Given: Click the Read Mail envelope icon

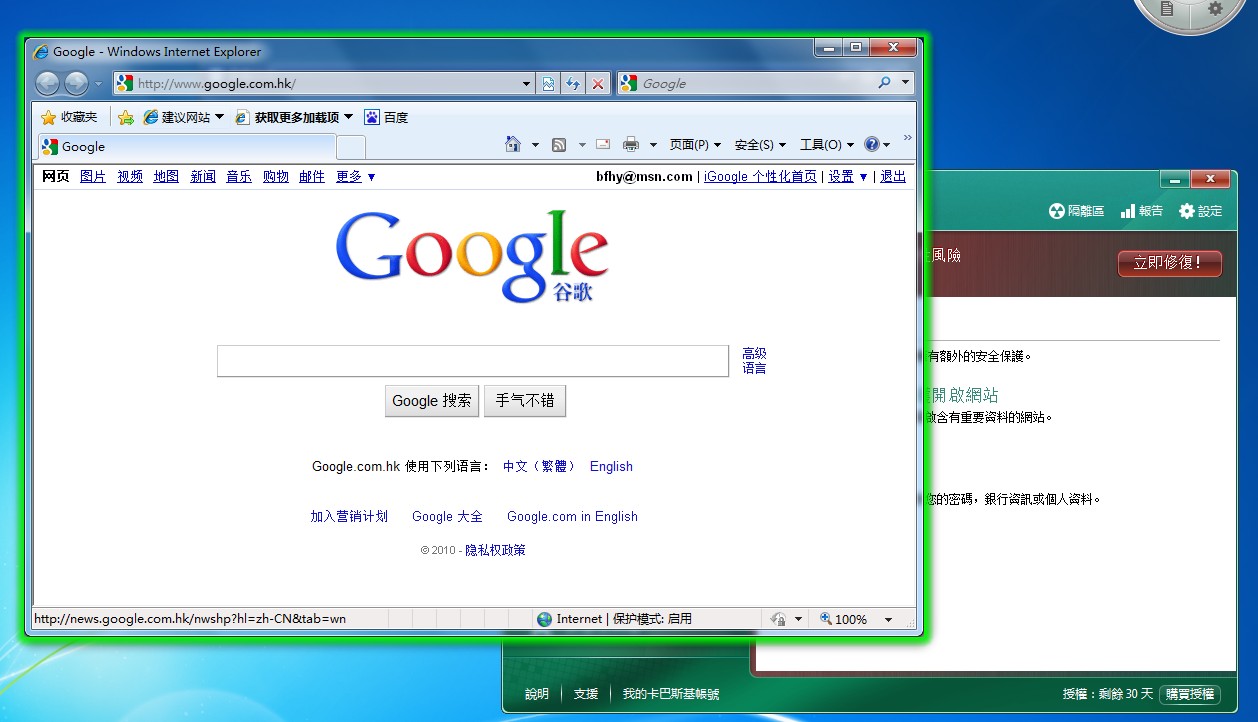Looking at the screenshot, I should [x=603, y=145].
